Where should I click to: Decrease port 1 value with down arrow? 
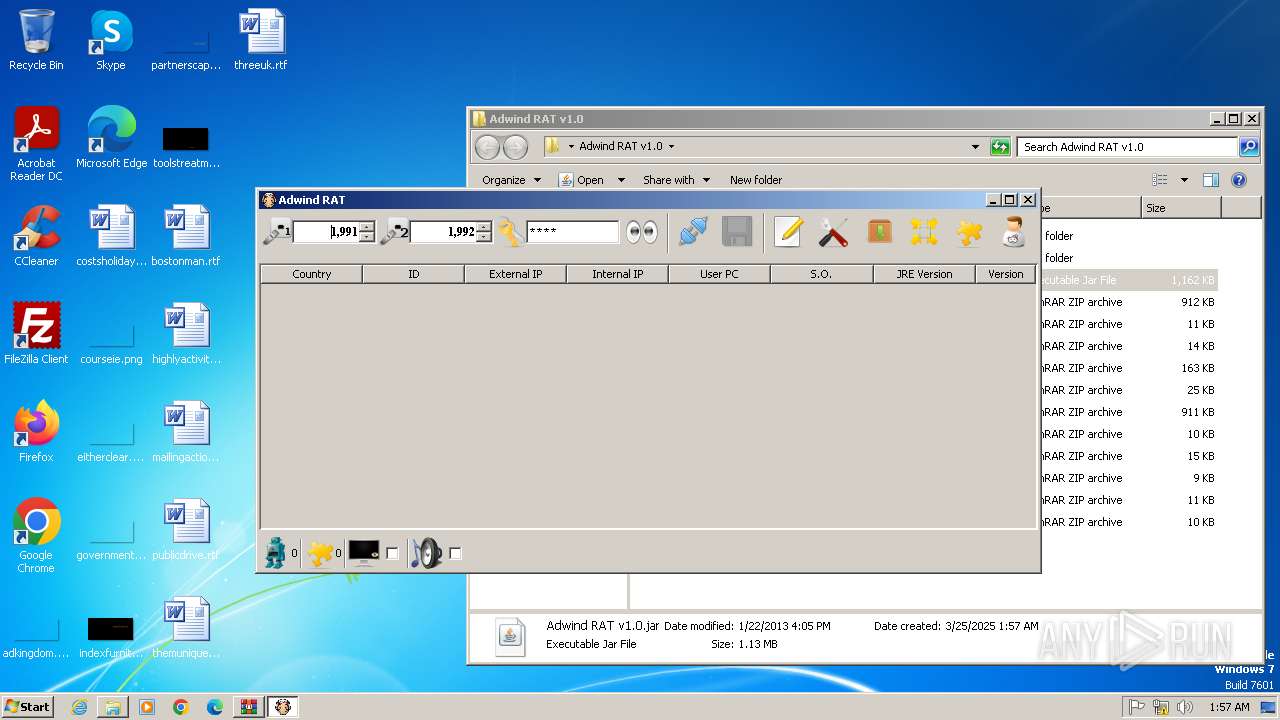tap(367, 238)
